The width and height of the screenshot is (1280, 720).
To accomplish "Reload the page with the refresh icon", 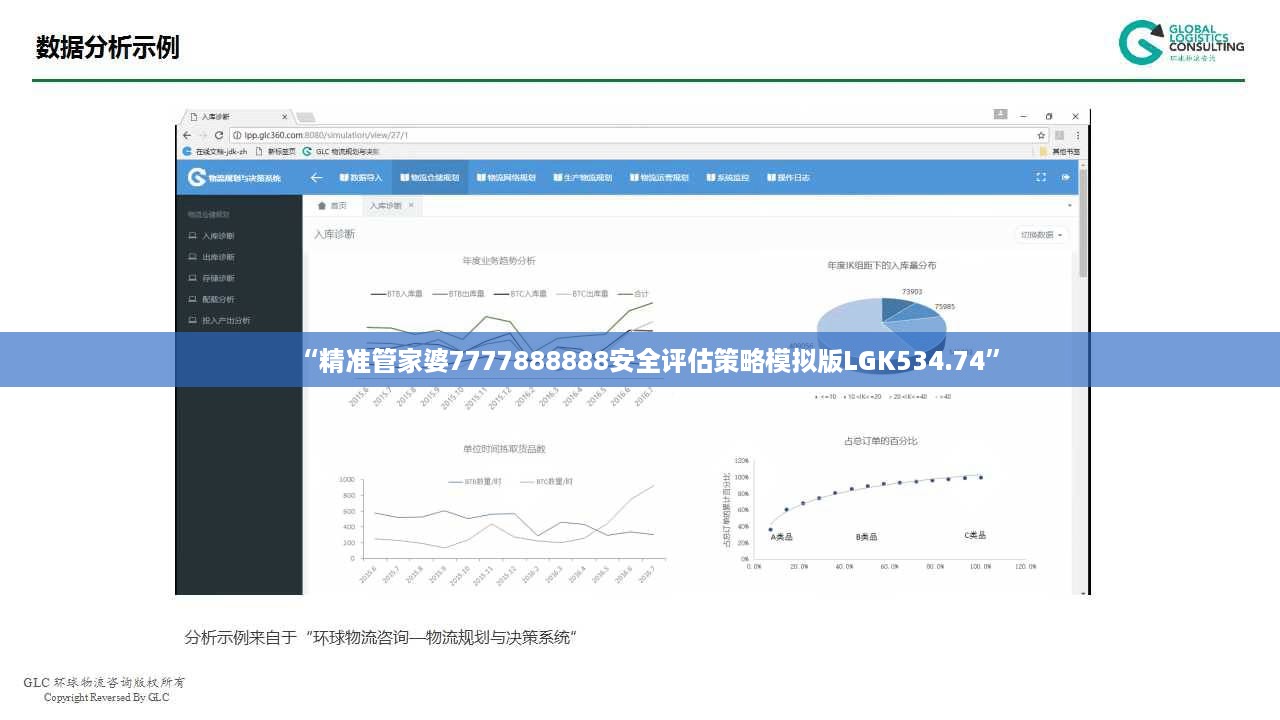I will coord(219,134).
